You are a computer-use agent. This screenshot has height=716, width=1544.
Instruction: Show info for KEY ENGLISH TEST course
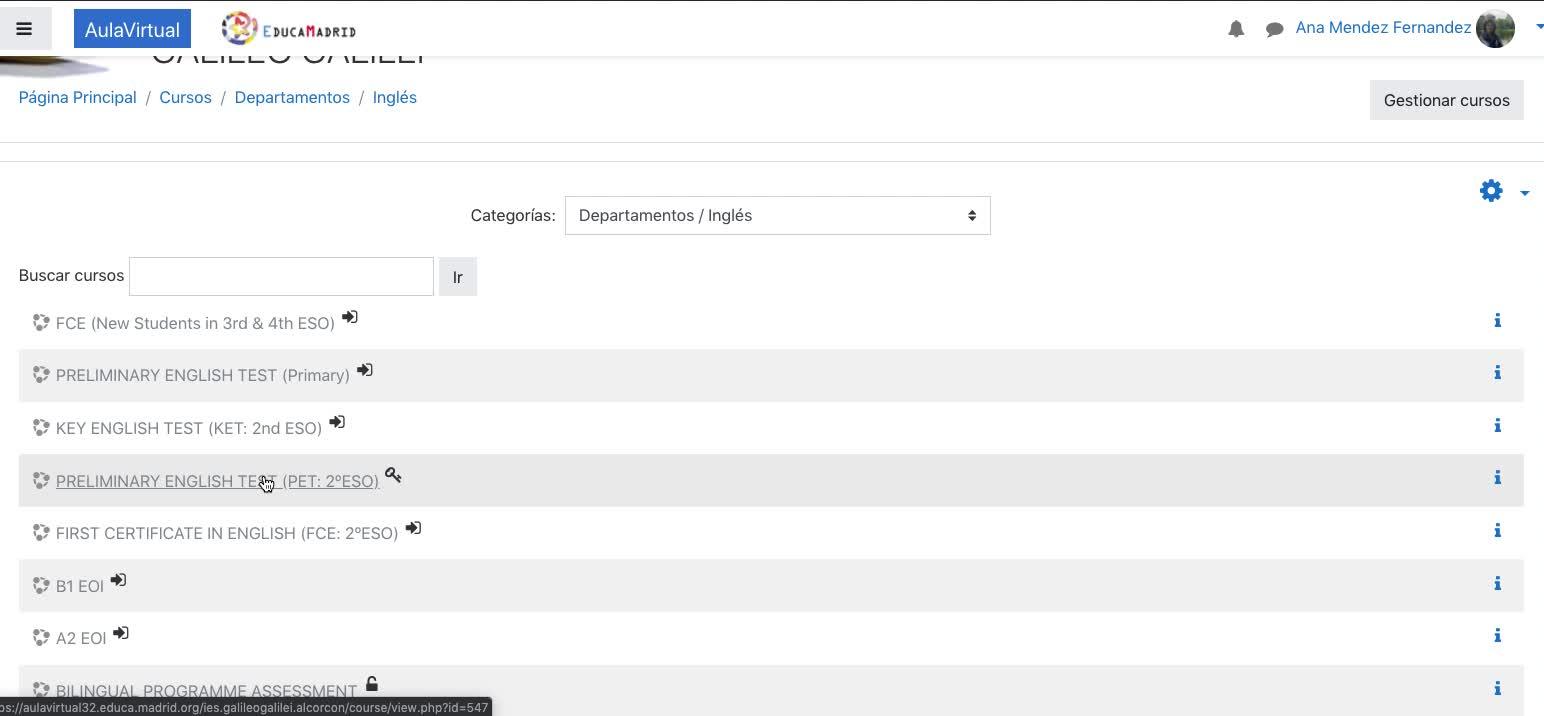[x=1497, y=426]
